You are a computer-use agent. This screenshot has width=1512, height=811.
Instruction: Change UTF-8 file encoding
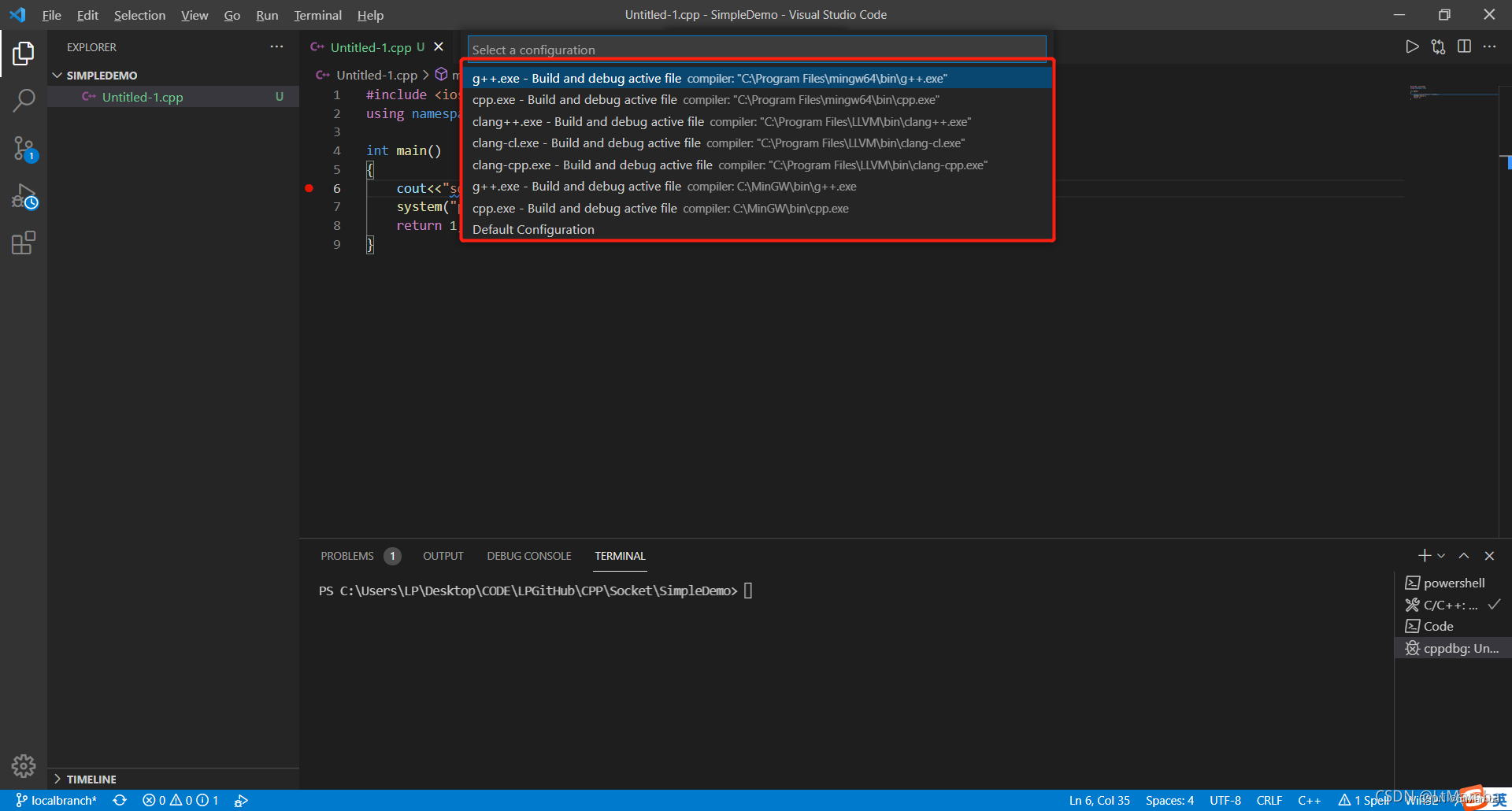coord(1225,800)
